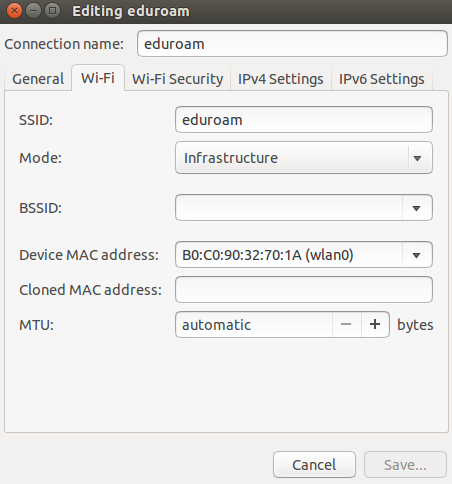Viewport: 452px width, 484px height.
Task: Select the Wi-Fi tab
Action: coord(98,78)
